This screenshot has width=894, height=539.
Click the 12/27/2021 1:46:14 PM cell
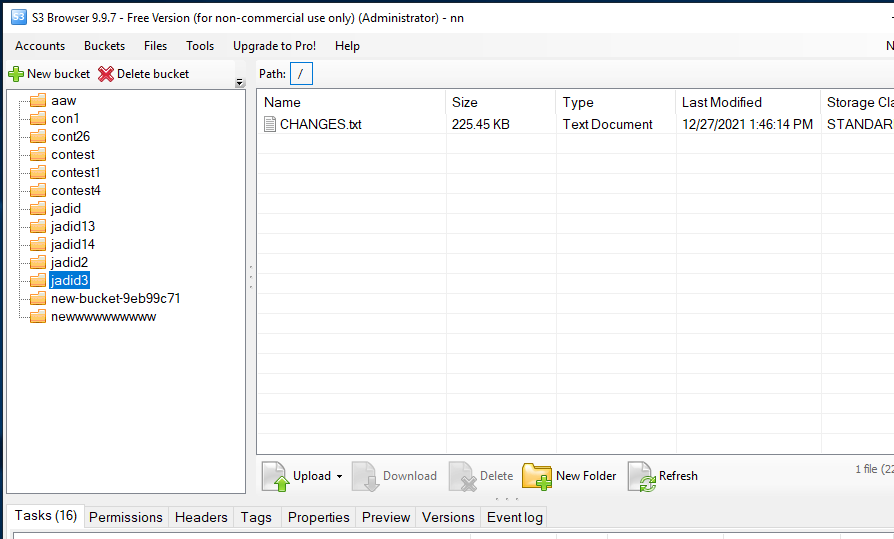tap(747, 124)
